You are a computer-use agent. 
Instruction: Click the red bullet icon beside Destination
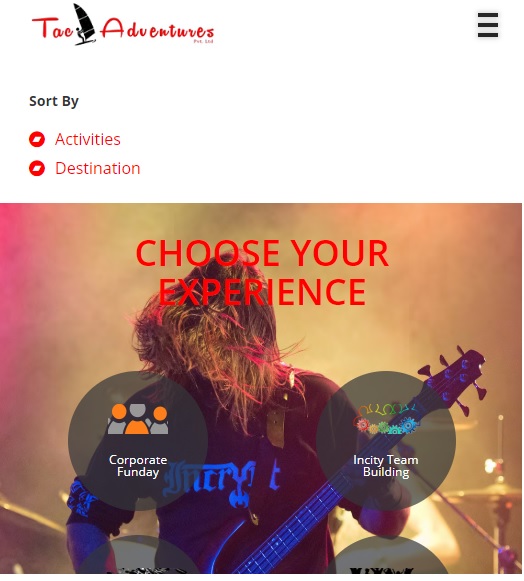point(37,169)
